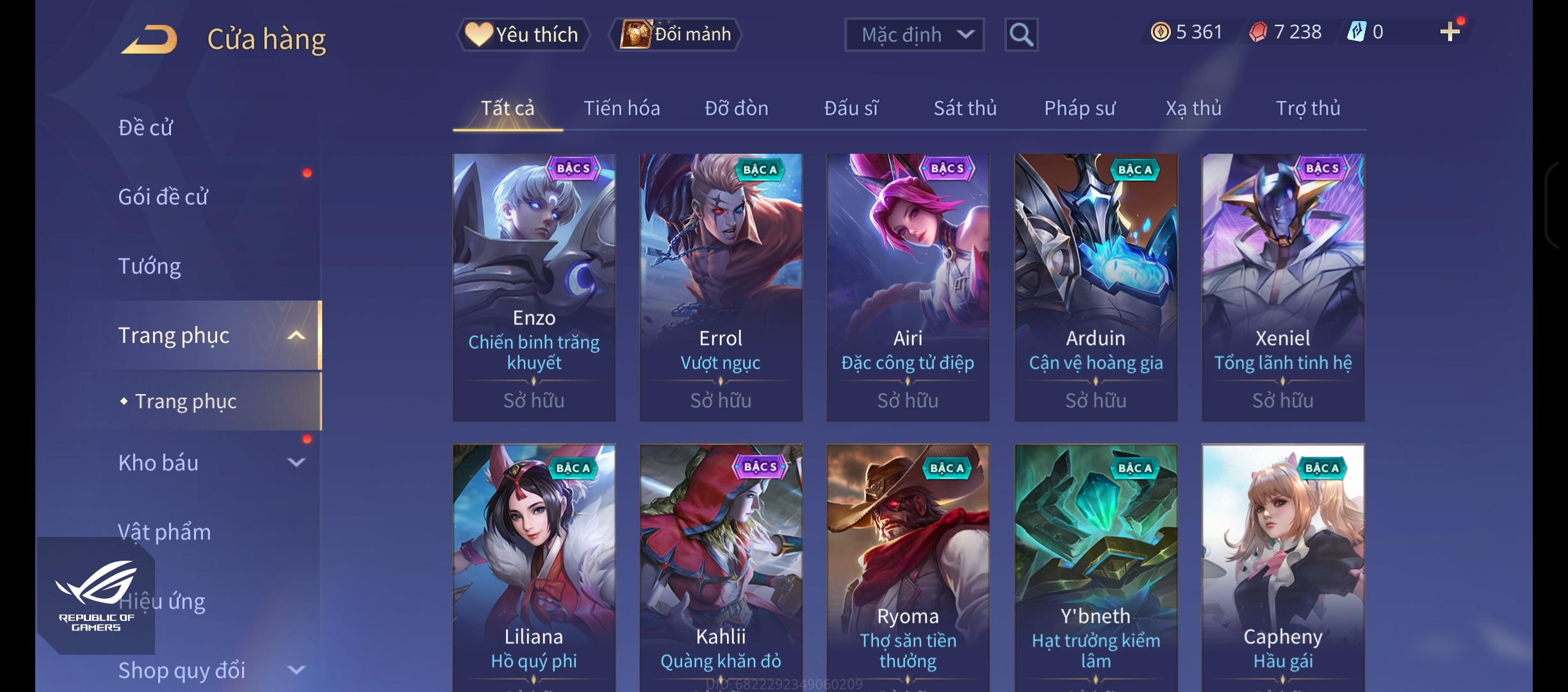Open the ROG Republic of Gamers overlay

click(96, 596)
